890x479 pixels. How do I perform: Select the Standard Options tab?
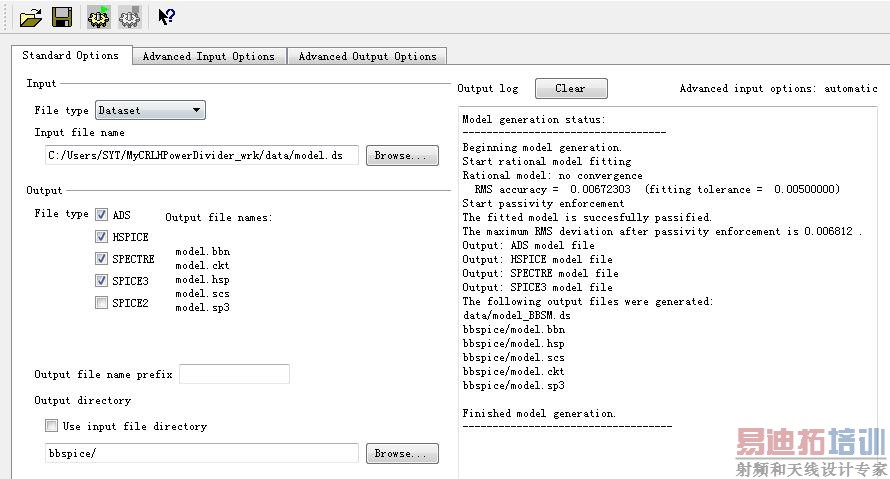(70, 56)
